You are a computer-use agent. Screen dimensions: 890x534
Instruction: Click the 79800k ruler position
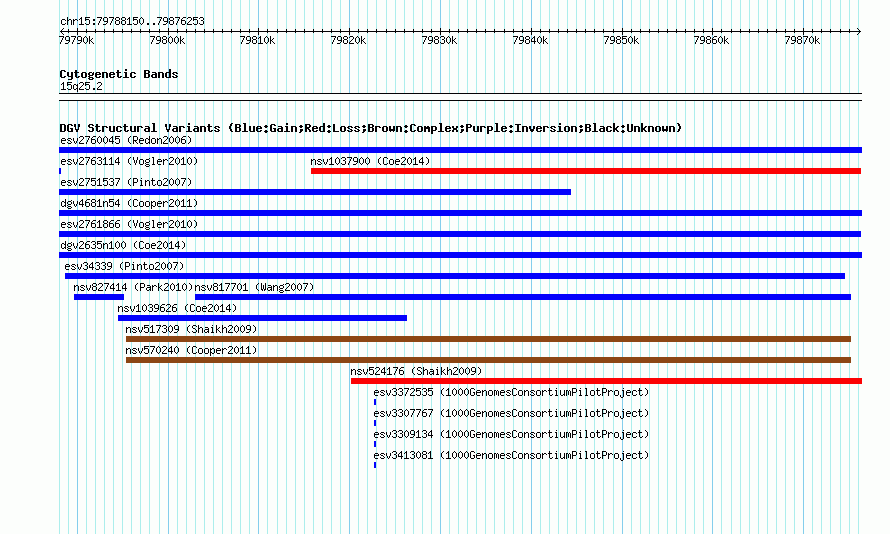(167, 40)
